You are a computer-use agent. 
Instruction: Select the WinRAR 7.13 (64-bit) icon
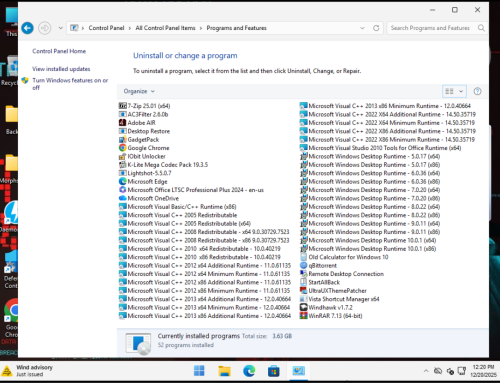click(x=303, y=316)
